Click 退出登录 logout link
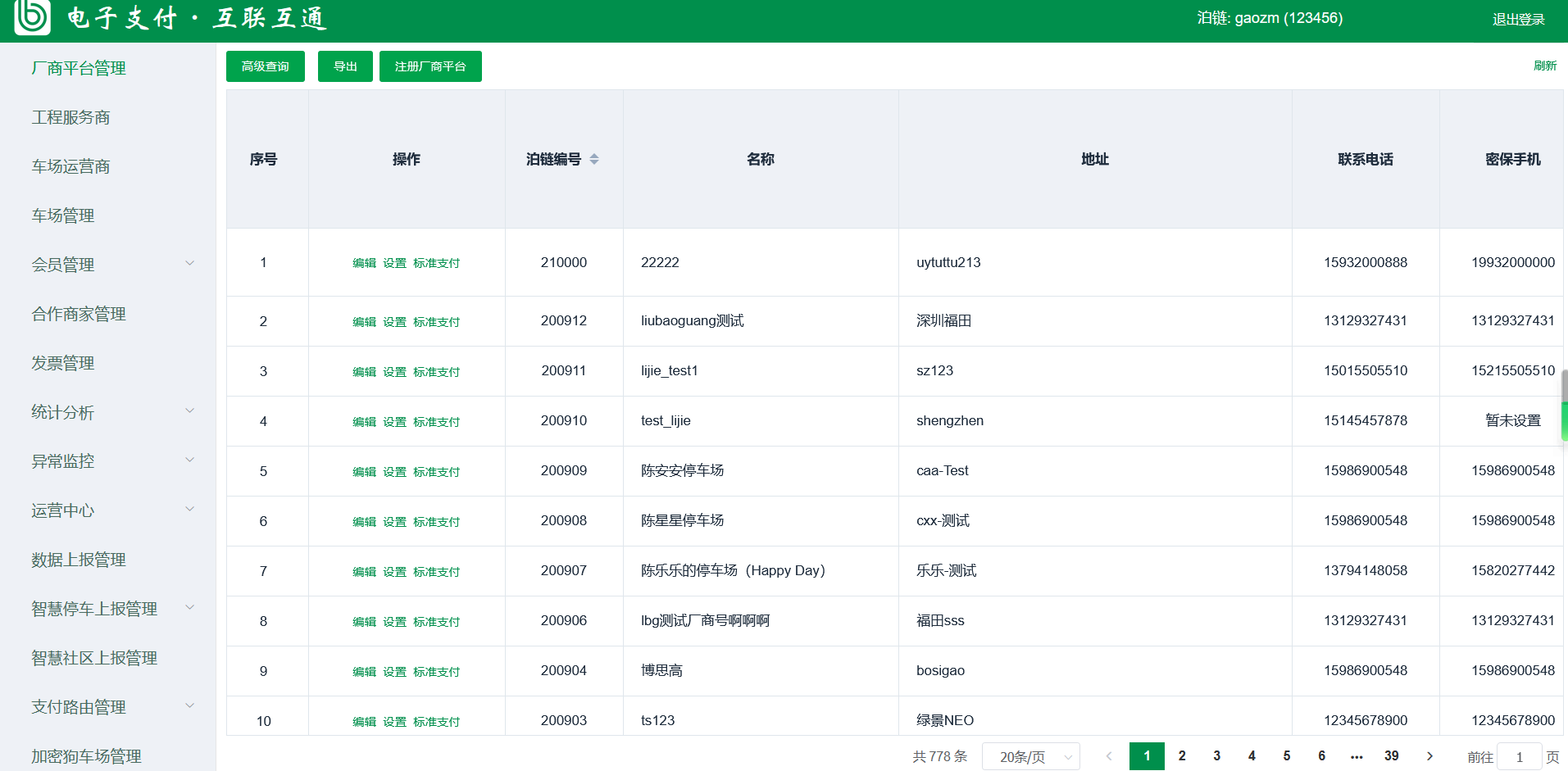1568x771 pixels. [x=1518, y=19]
